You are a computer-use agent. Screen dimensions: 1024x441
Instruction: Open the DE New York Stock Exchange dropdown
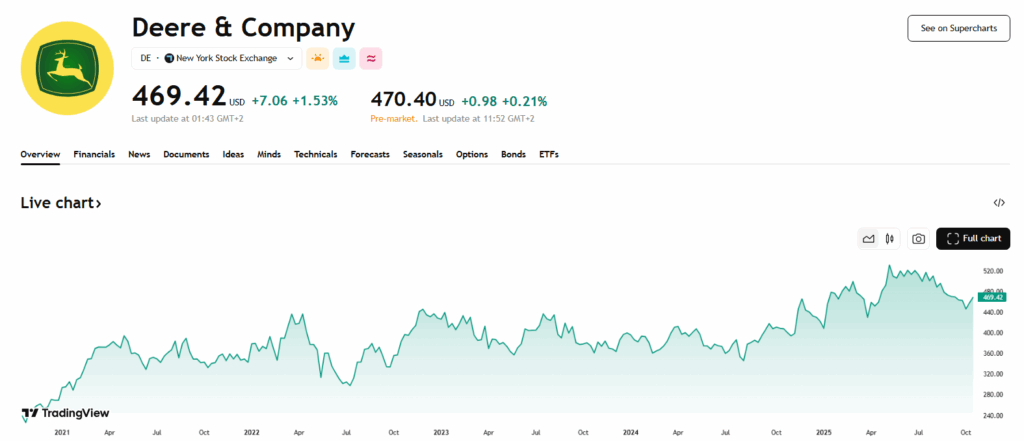point(217,59)
